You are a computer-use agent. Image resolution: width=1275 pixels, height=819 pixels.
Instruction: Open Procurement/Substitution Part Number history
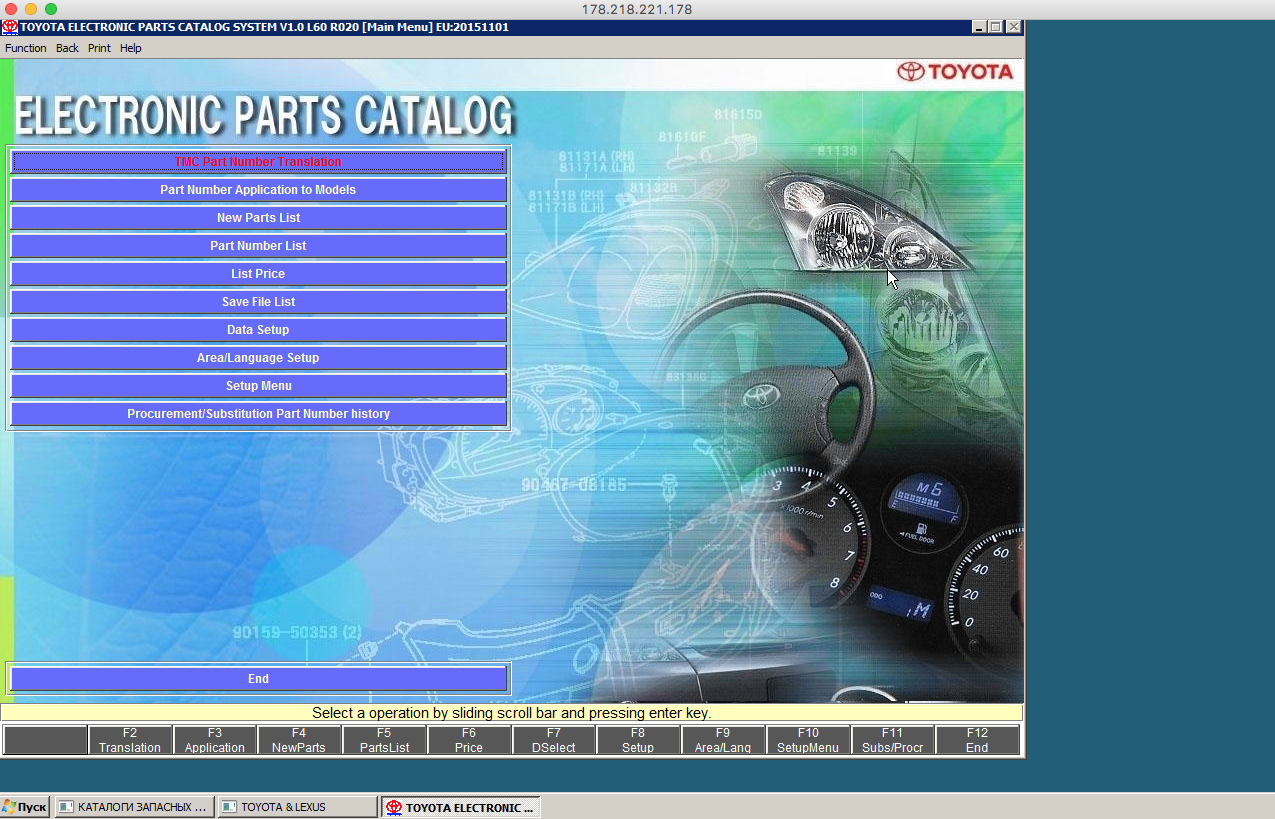pyautogui.click(x=258, y=413)
